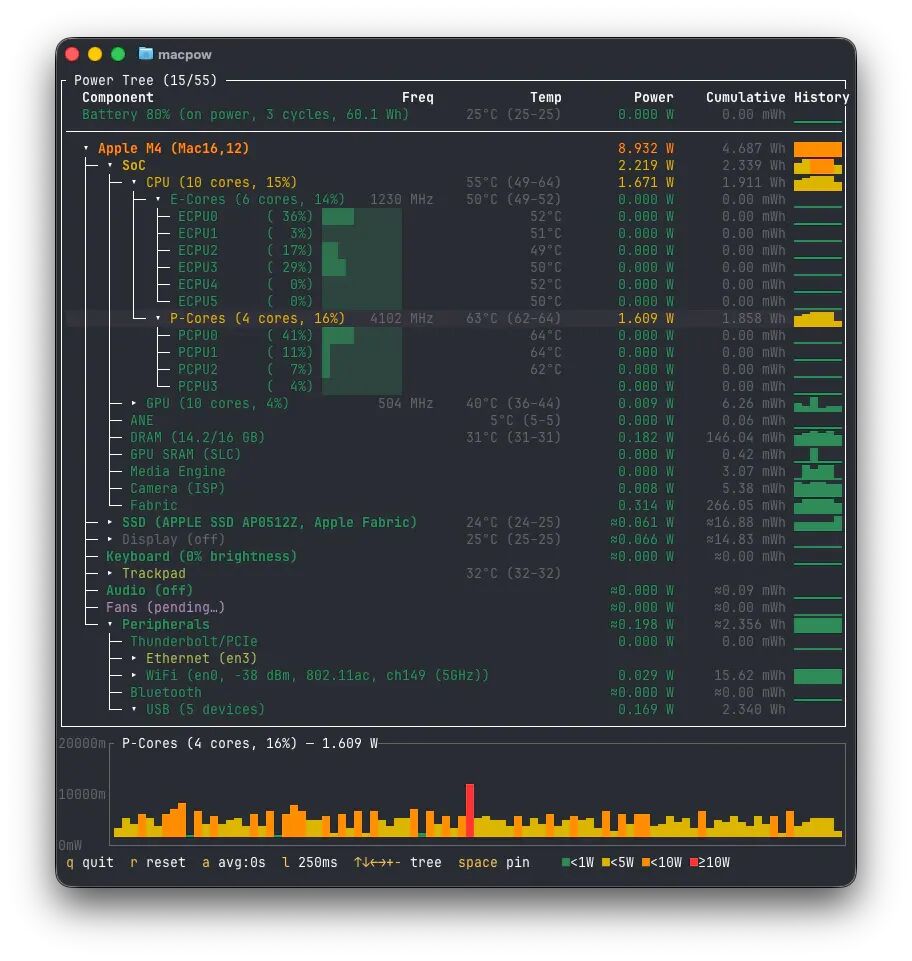Click the l 250ms interval hint
Viewport: 912px width, 961px height.
[310, 862]
